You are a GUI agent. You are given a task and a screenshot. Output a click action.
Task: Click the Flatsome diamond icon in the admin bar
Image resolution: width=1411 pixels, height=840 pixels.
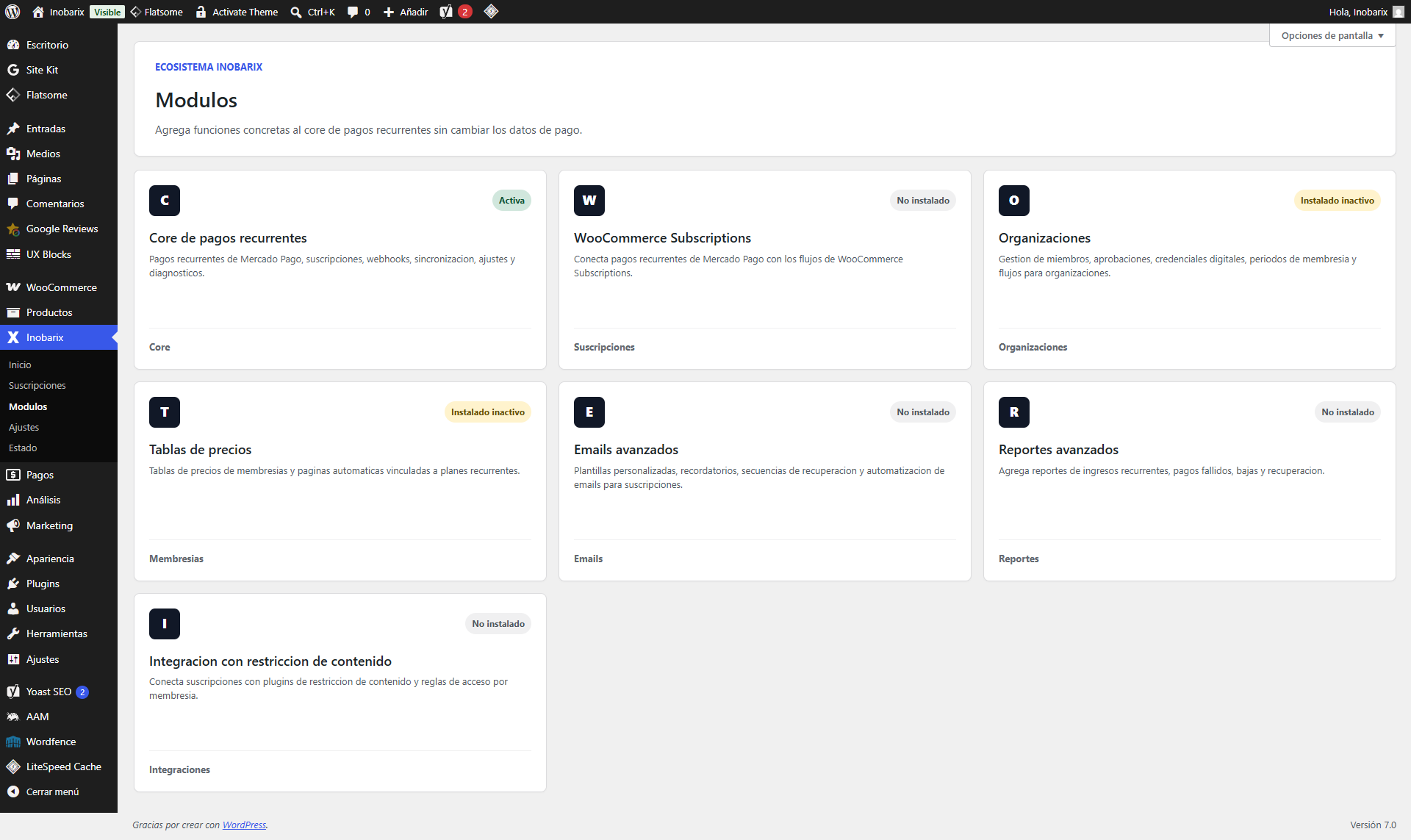pyautogui.click(x=136, y=12)
